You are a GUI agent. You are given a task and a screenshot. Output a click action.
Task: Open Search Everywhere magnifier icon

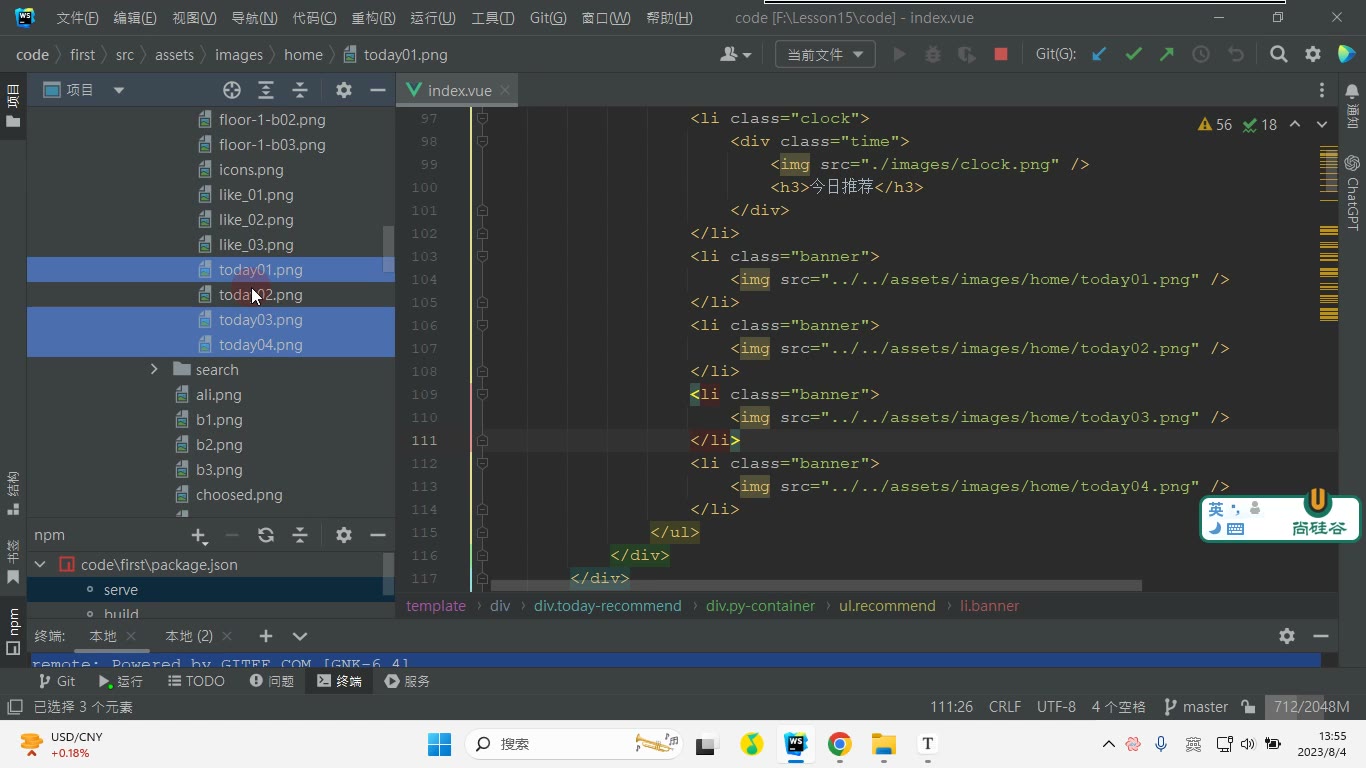tap(1278, 55)
